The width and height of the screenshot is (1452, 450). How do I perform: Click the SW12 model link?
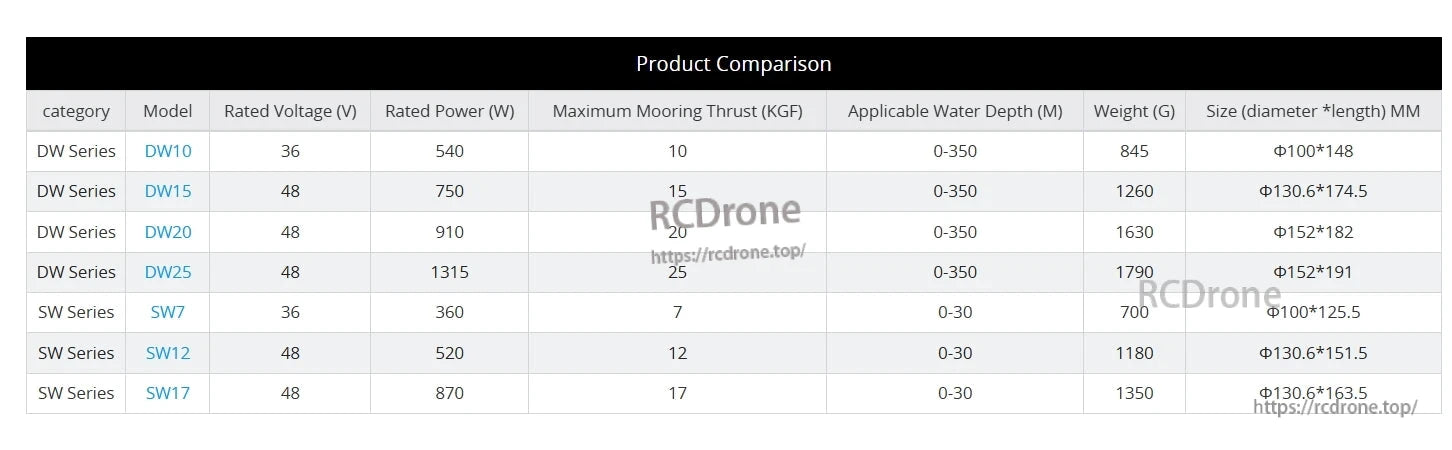pyautogui.click(x=168, y=353)
